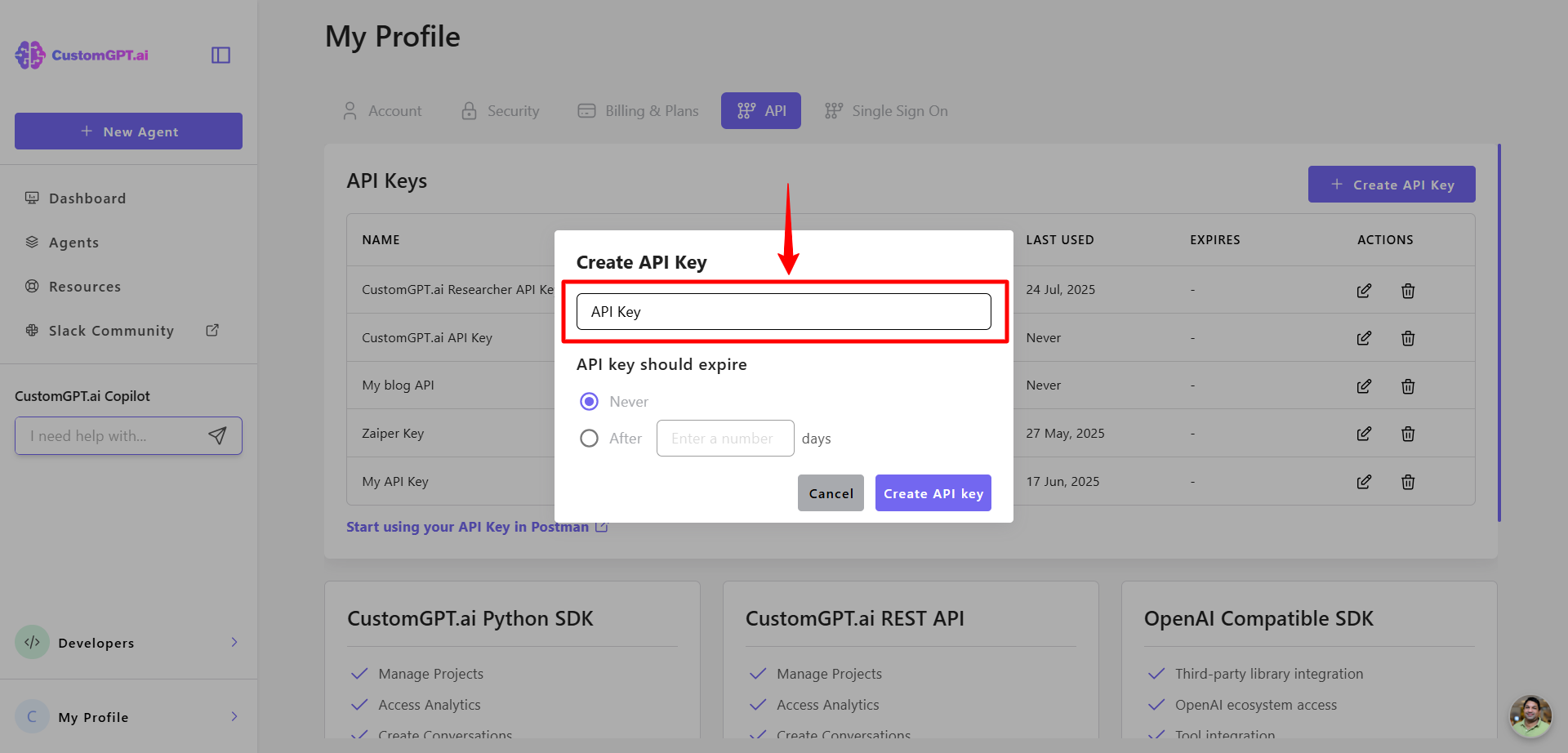Image resolution: width=1568 pixels, height=753 pixels.
Task: Switch to the Billing & Plans tab
Action: tap(638, 111)
